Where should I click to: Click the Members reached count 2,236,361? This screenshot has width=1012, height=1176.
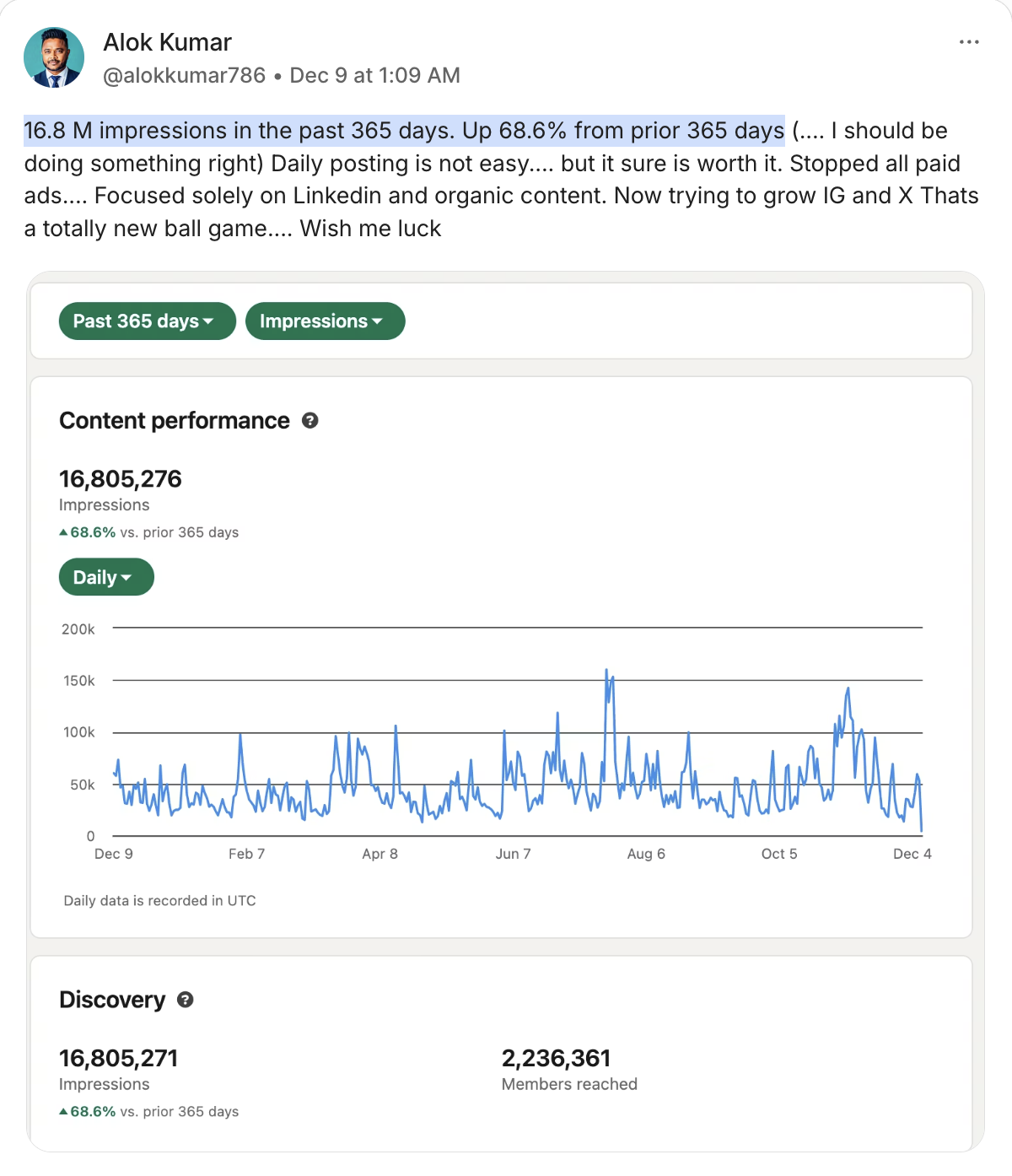coord(557,1057)
